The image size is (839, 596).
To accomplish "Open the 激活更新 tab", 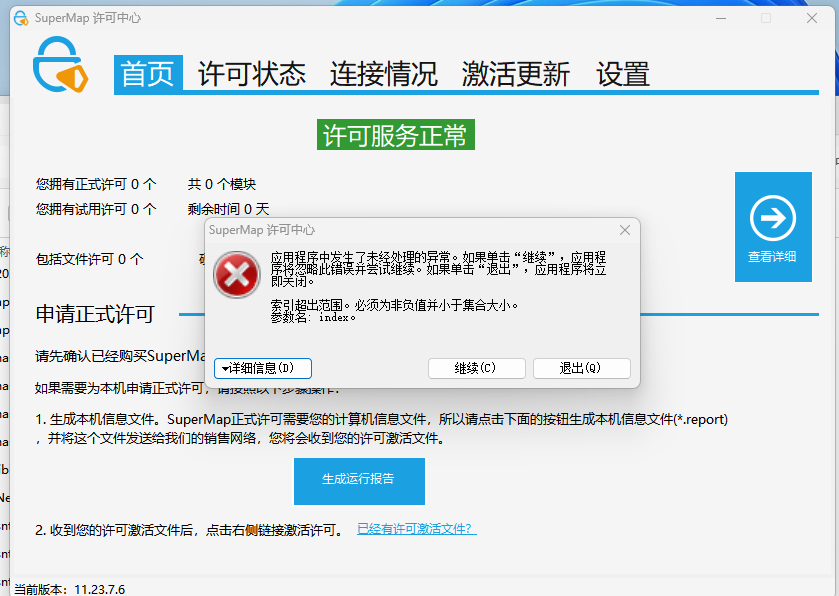I will (x=515, y=74).
